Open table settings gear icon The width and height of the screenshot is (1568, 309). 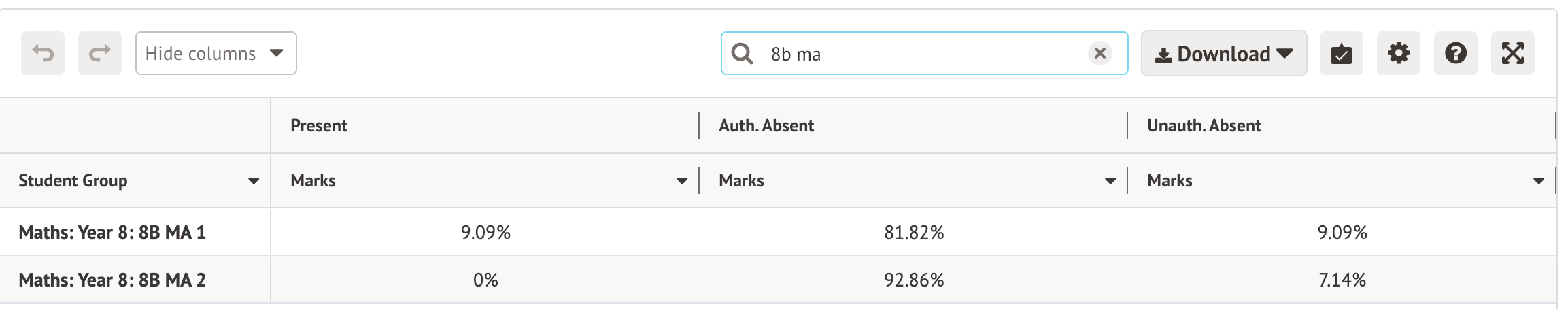(x=1398, y=53)
